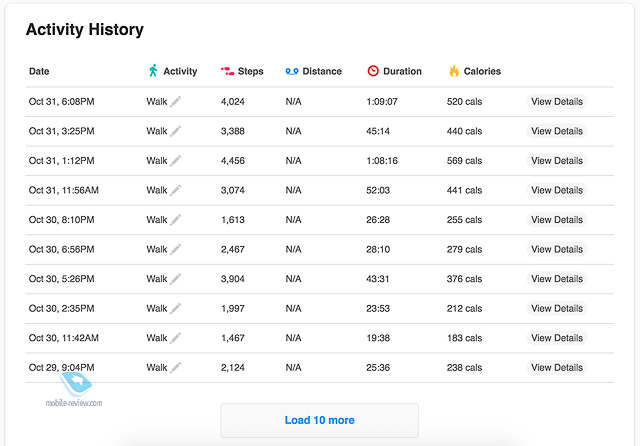
Task: Click the flame Calories icon
Action: coord(454,71)
